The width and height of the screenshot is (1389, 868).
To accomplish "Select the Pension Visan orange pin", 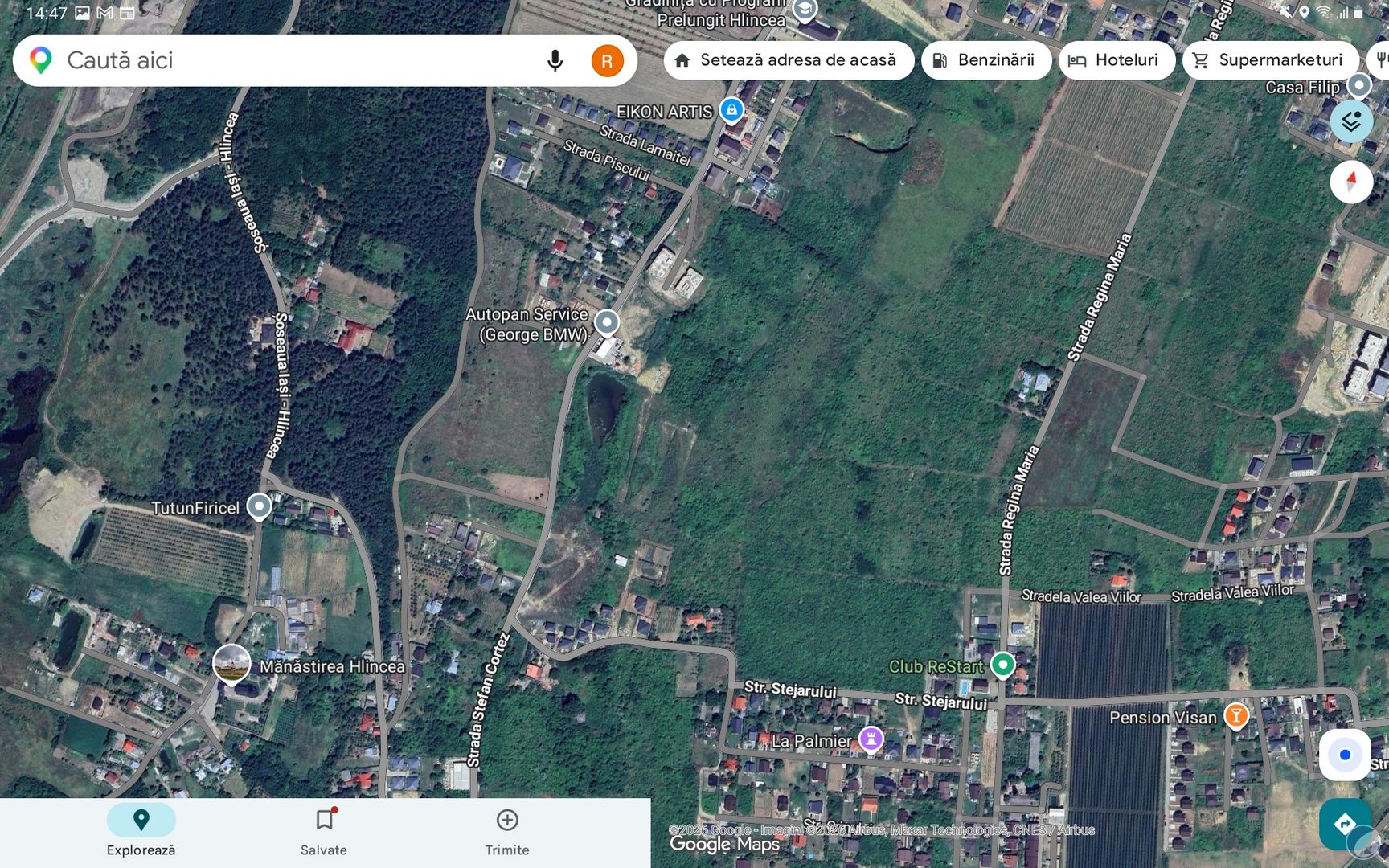I will [x=1236, y=715].
